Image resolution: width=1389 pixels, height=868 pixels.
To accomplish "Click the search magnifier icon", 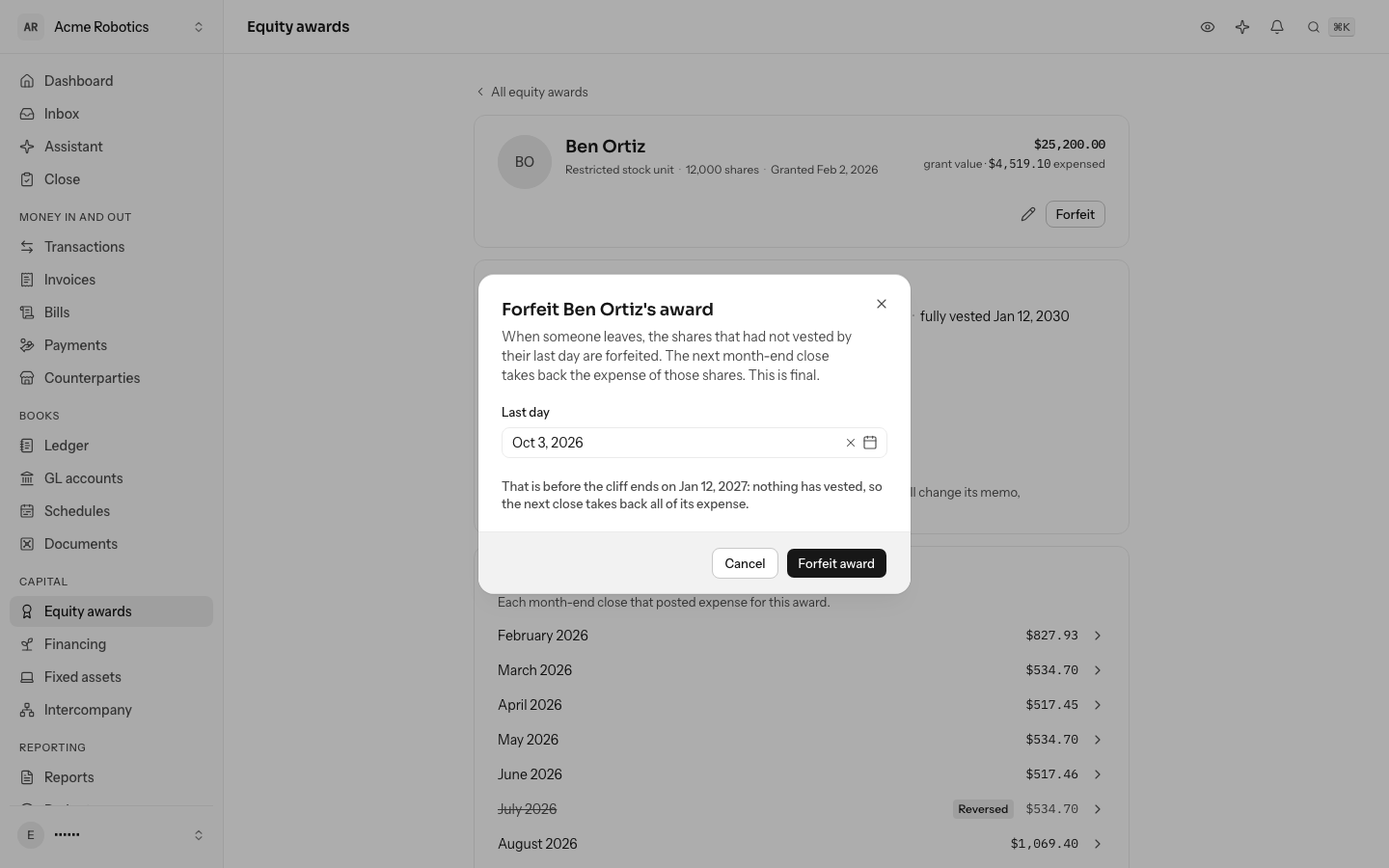I will 1314,27.
